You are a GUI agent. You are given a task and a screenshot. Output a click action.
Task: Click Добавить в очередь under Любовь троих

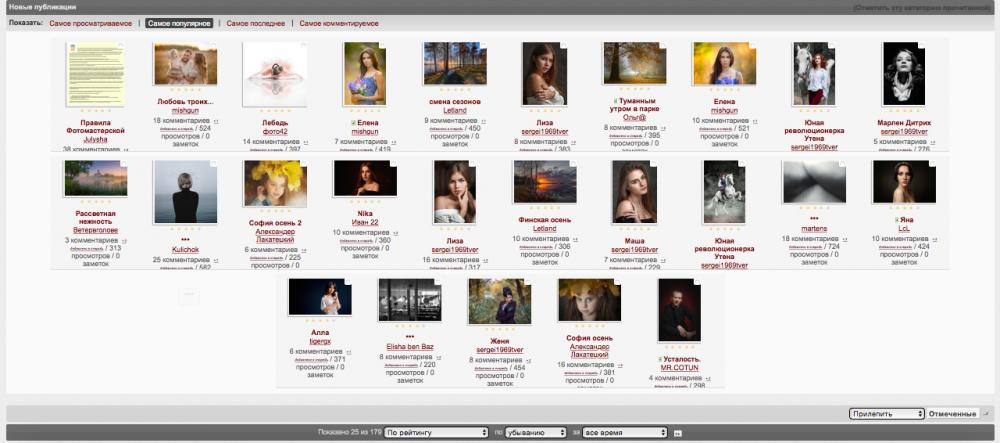(177, 129)
